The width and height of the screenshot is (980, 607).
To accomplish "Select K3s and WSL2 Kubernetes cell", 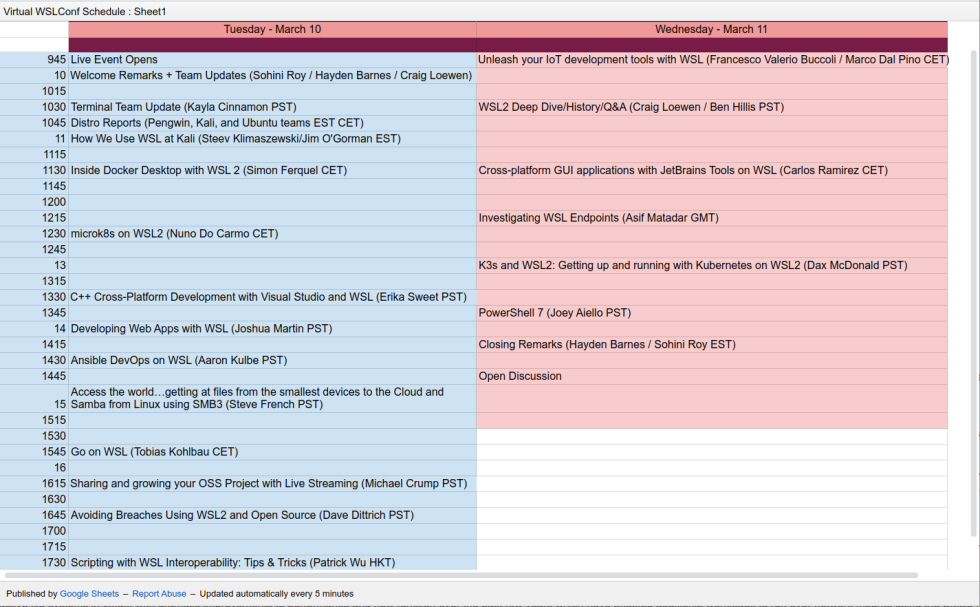I will click(712, 266).
